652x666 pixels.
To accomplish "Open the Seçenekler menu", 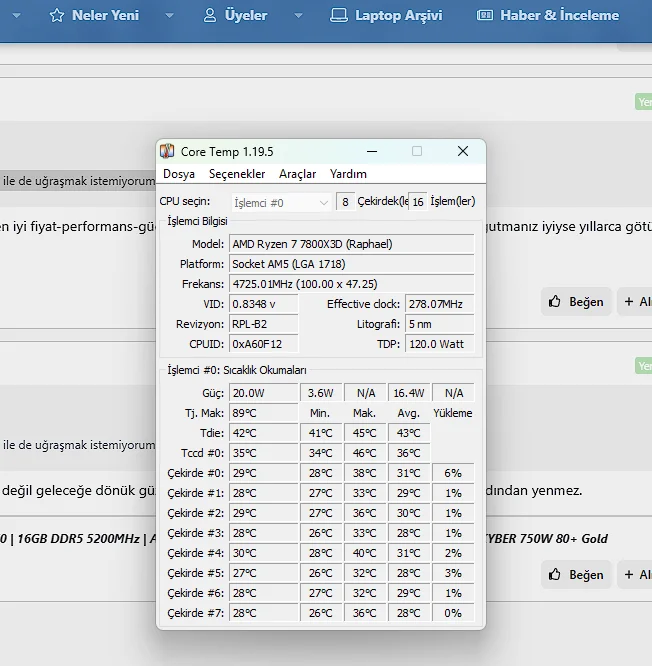I will tap(237, 174).
